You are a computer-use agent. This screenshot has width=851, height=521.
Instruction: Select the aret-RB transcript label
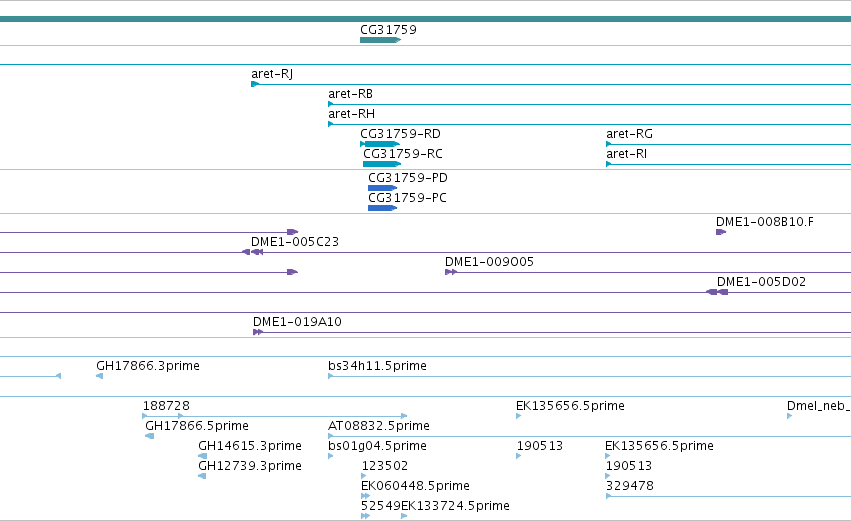[350, 94]
